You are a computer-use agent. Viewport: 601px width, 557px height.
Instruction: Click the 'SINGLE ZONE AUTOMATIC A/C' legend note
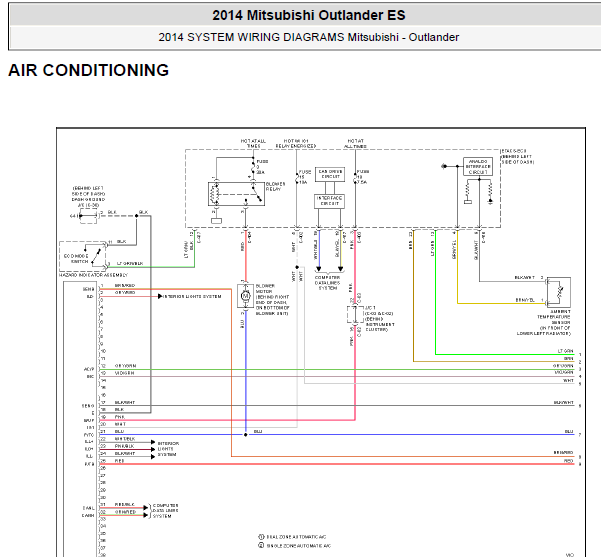299,545
